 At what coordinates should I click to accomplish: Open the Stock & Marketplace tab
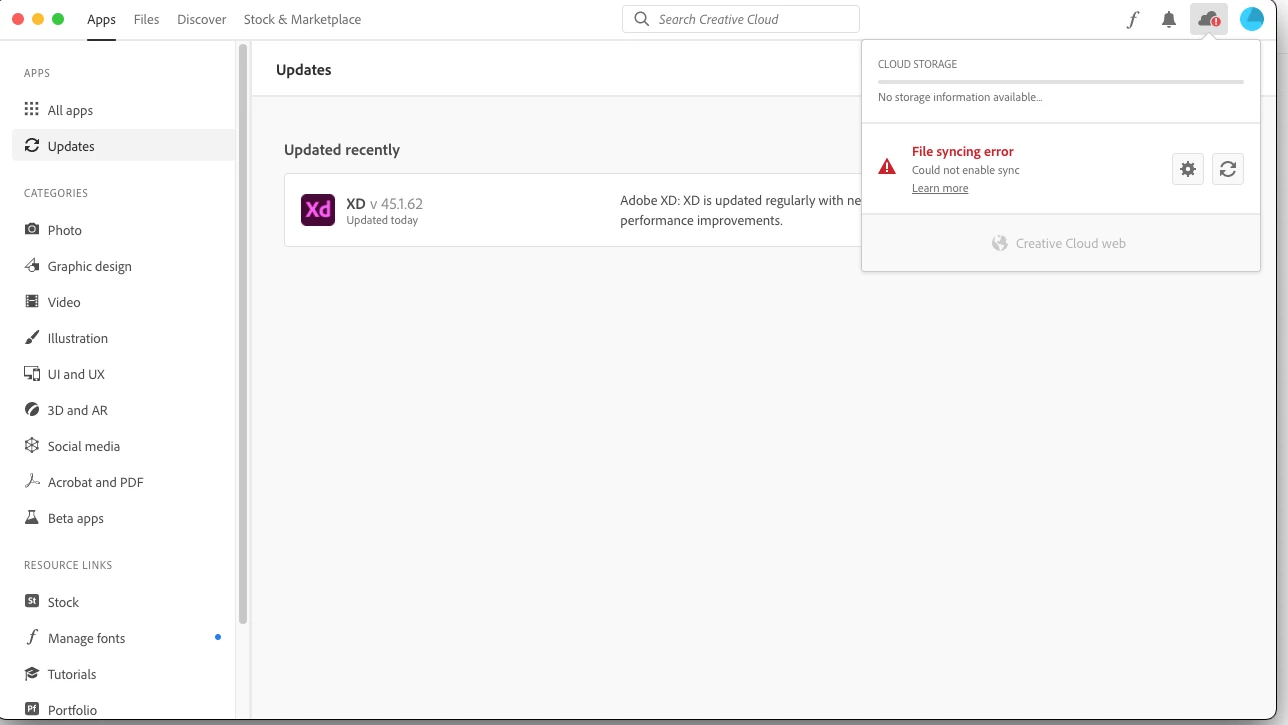pos(302,19)
